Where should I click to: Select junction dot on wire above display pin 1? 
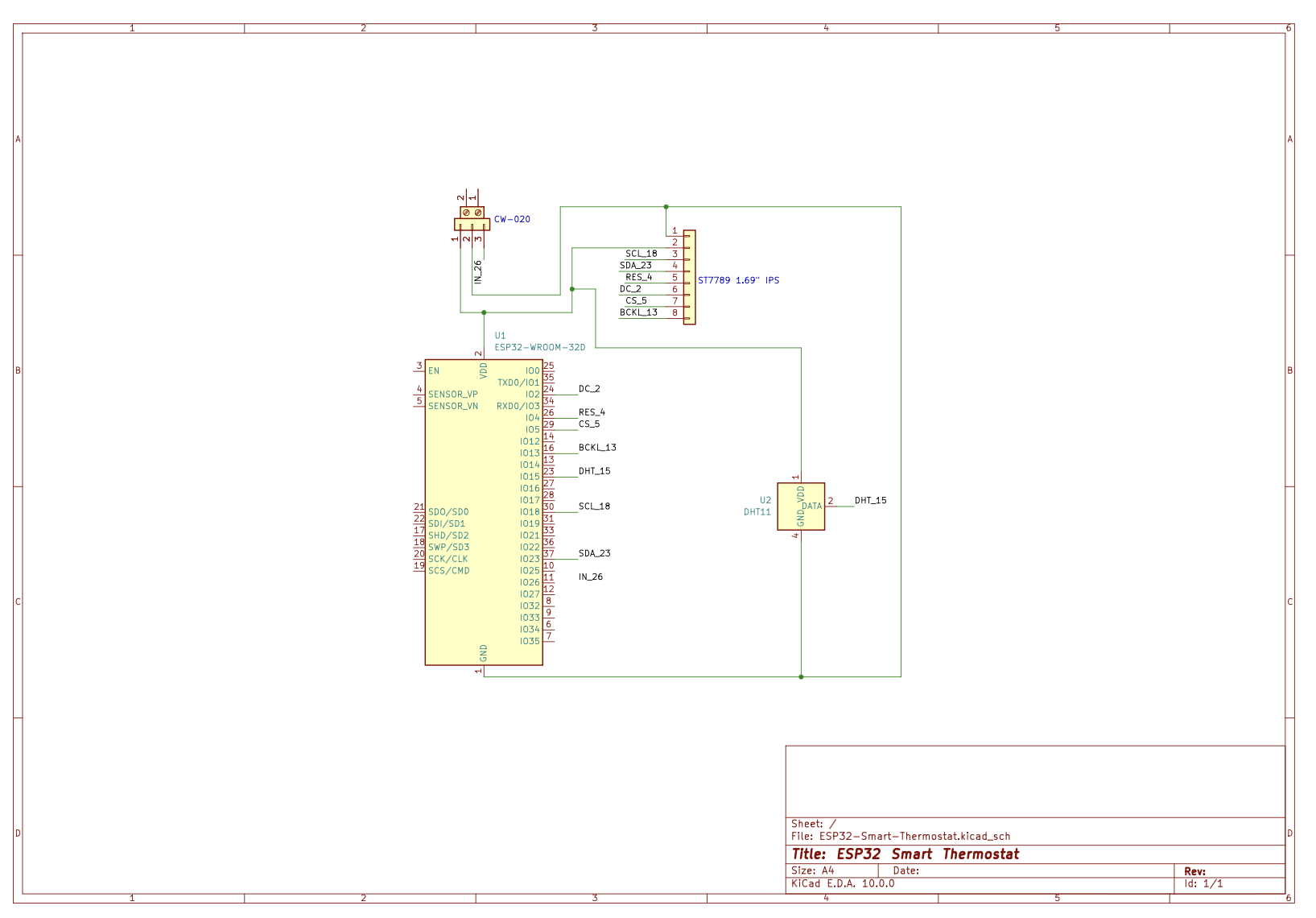[666, 207]
